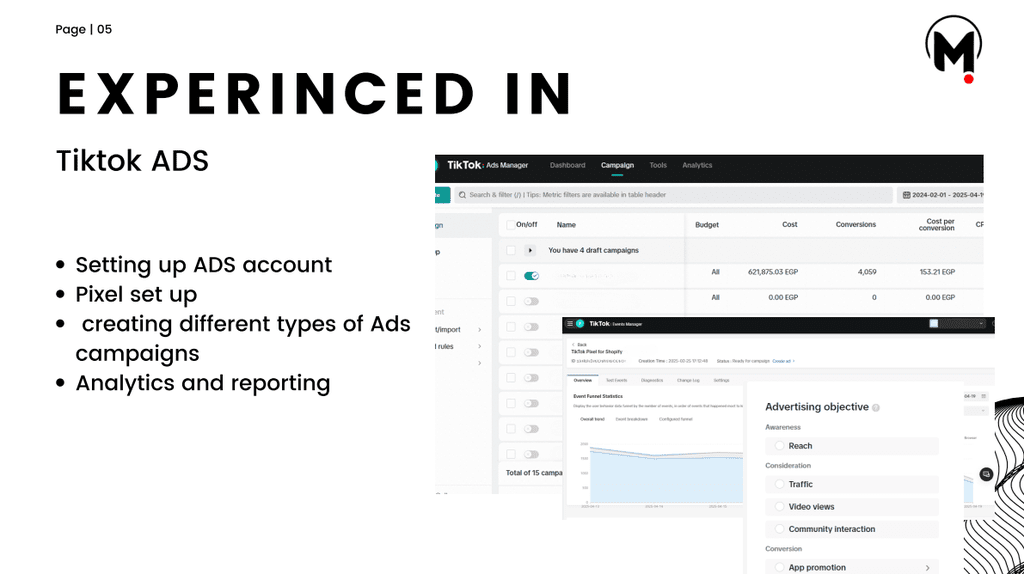Click the Cost column header
The image size is (1024, 574).
coord(790,225)
